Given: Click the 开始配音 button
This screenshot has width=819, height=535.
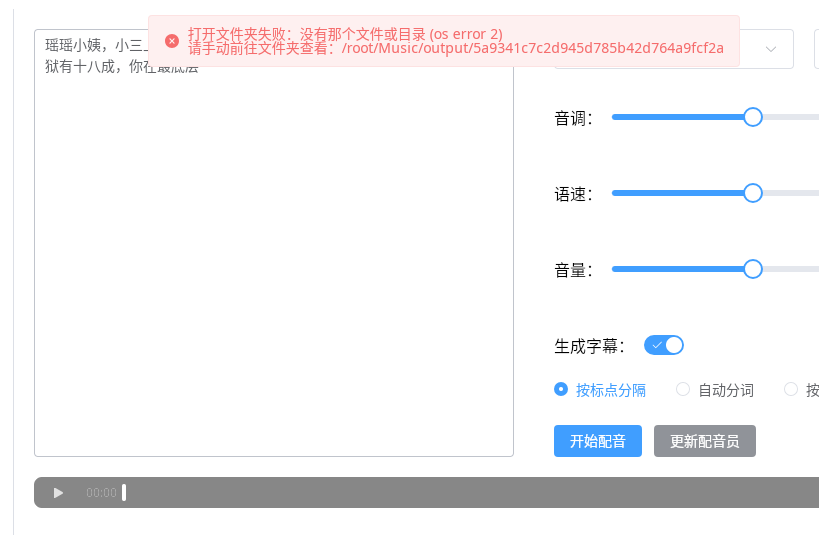Looking at the screenshot, I should coord(598,441).
